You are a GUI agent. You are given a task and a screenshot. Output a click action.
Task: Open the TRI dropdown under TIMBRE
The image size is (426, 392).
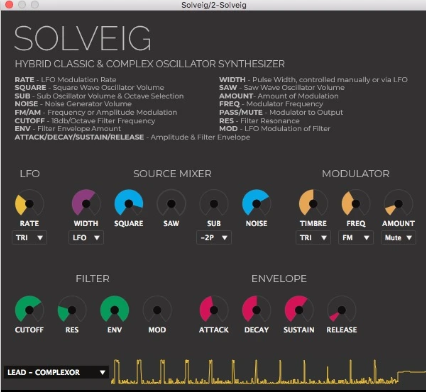pos(313,238)
